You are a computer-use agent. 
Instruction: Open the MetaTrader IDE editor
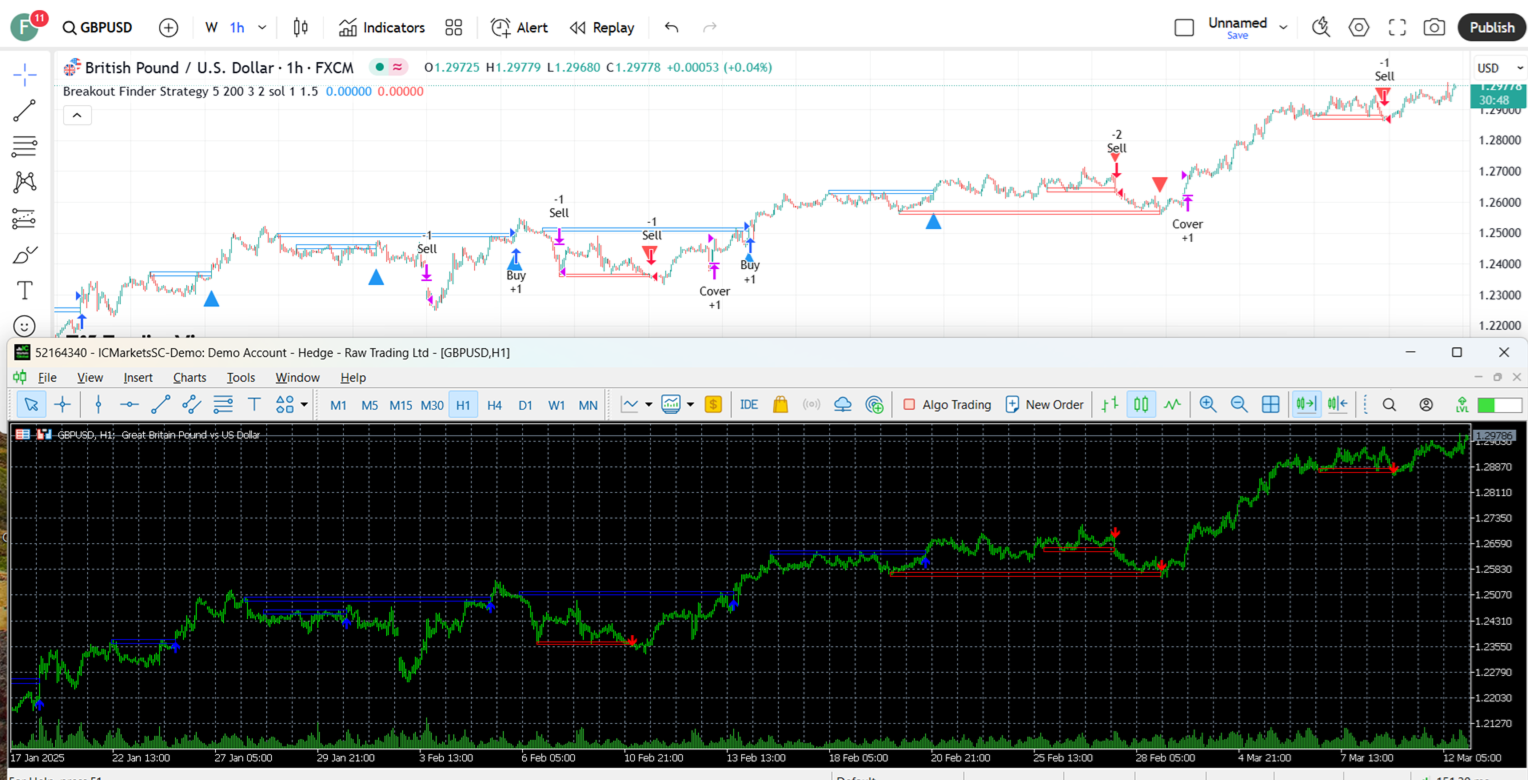(749, 404)
